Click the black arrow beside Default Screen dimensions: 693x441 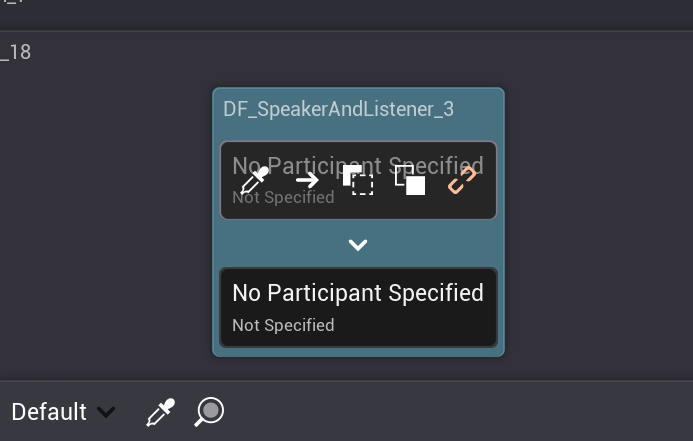[106, 412]
